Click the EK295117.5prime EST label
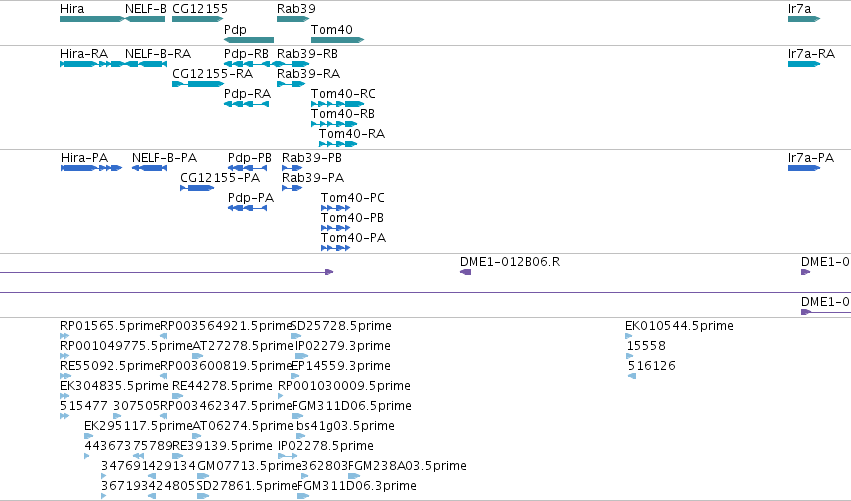 coord(138,426)
